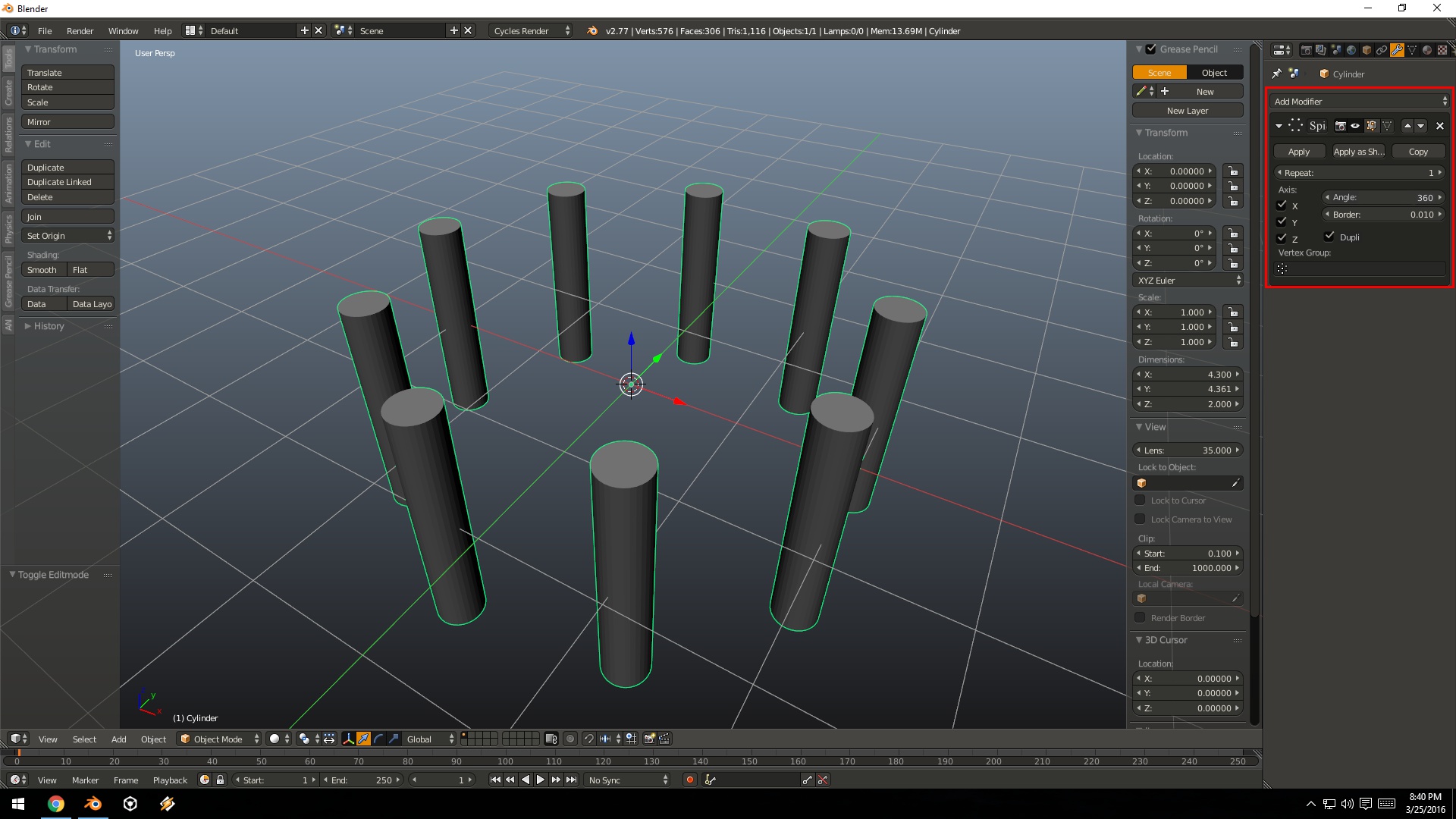The width and height of the screenshot is (1456, 819).
Task: Move the Spin modifier up in the stack
Action: 1407,126
